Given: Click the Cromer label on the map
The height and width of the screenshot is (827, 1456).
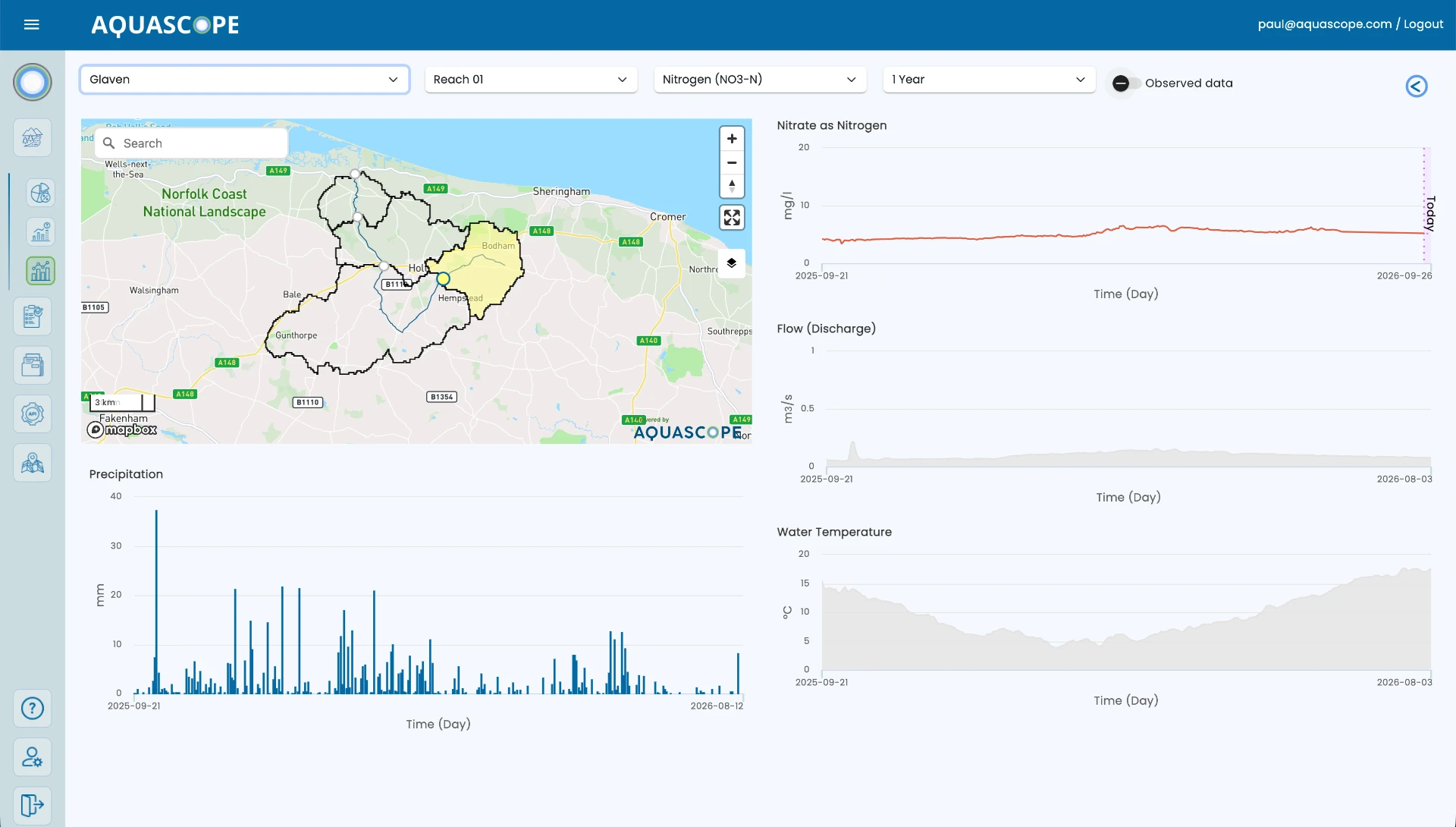Looking at the screenshot, I should (667, 217).
